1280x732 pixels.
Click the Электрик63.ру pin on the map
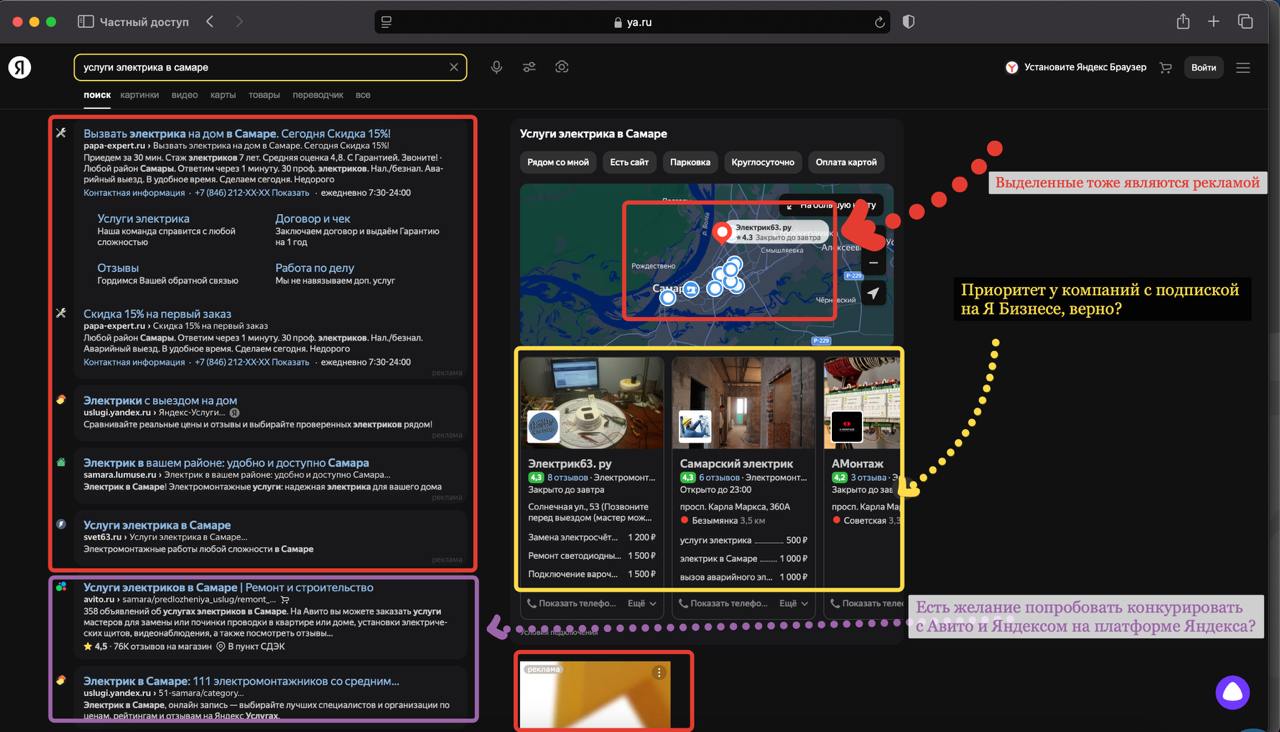click(722, 234)
